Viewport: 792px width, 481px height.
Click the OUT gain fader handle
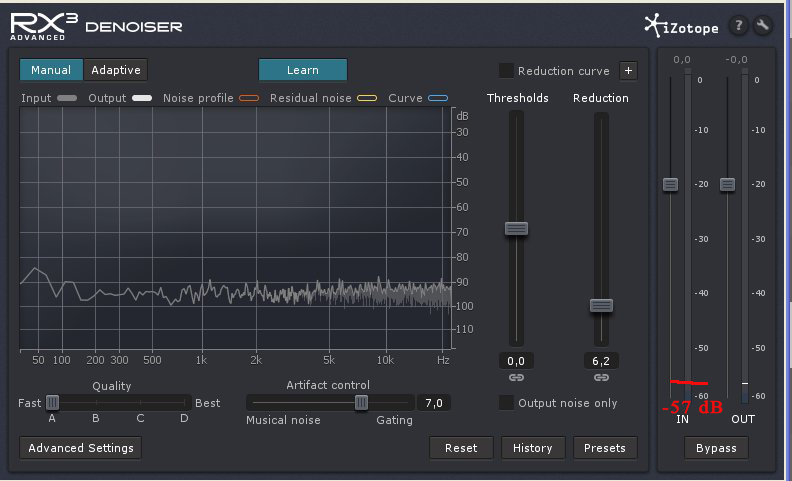(x=727, y=184)
